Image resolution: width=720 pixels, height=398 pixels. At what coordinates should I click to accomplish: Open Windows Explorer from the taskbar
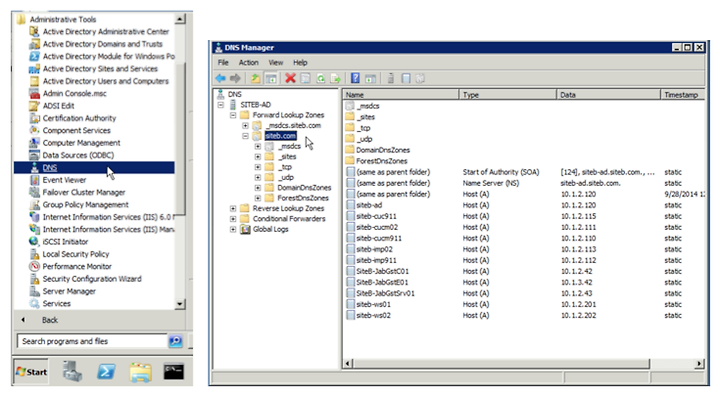point(141,372)
